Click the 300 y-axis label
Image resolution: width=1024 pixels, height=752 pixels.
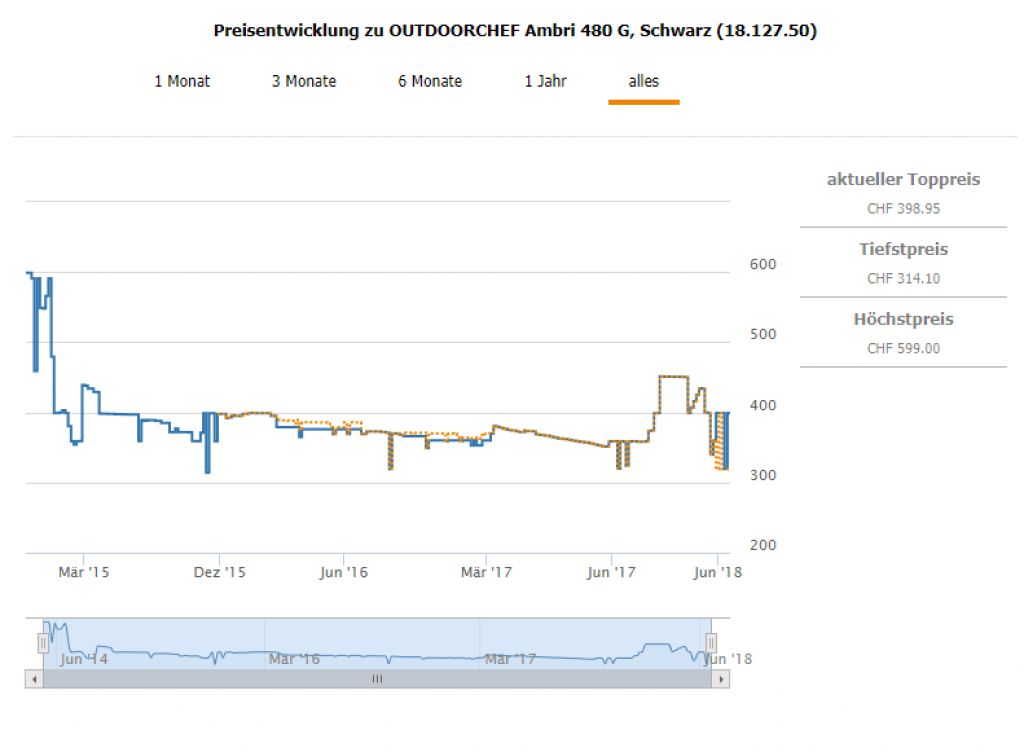coord(763,475)
